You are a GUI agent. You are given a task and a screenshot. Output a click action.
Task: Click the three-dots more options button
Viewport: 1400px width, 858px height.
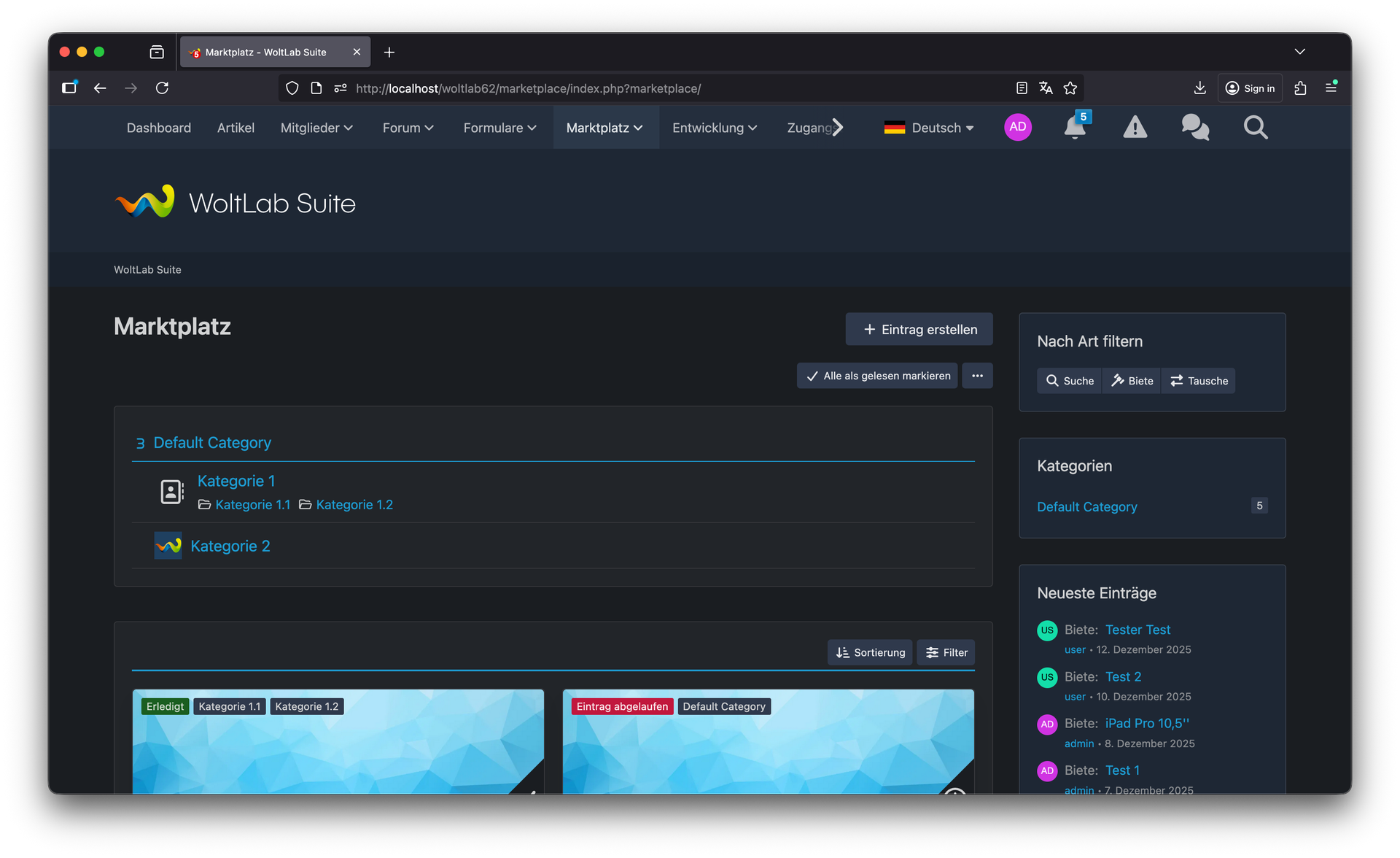(x=977, y=376)
